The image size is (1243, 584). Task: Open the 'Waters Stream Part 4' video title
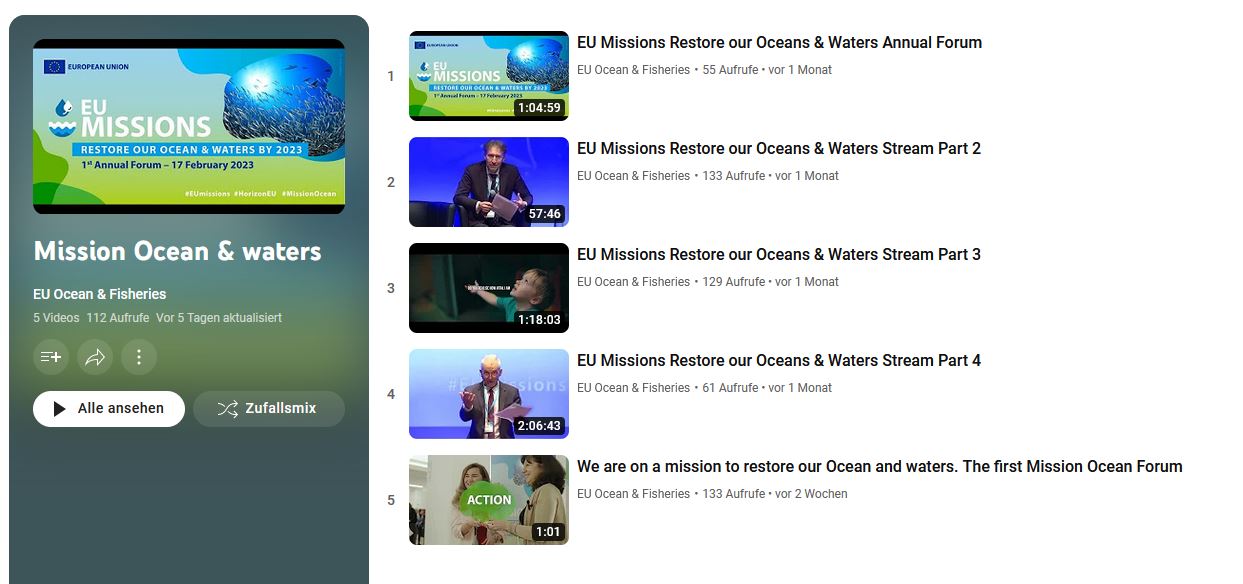click(x=779, y=361)
